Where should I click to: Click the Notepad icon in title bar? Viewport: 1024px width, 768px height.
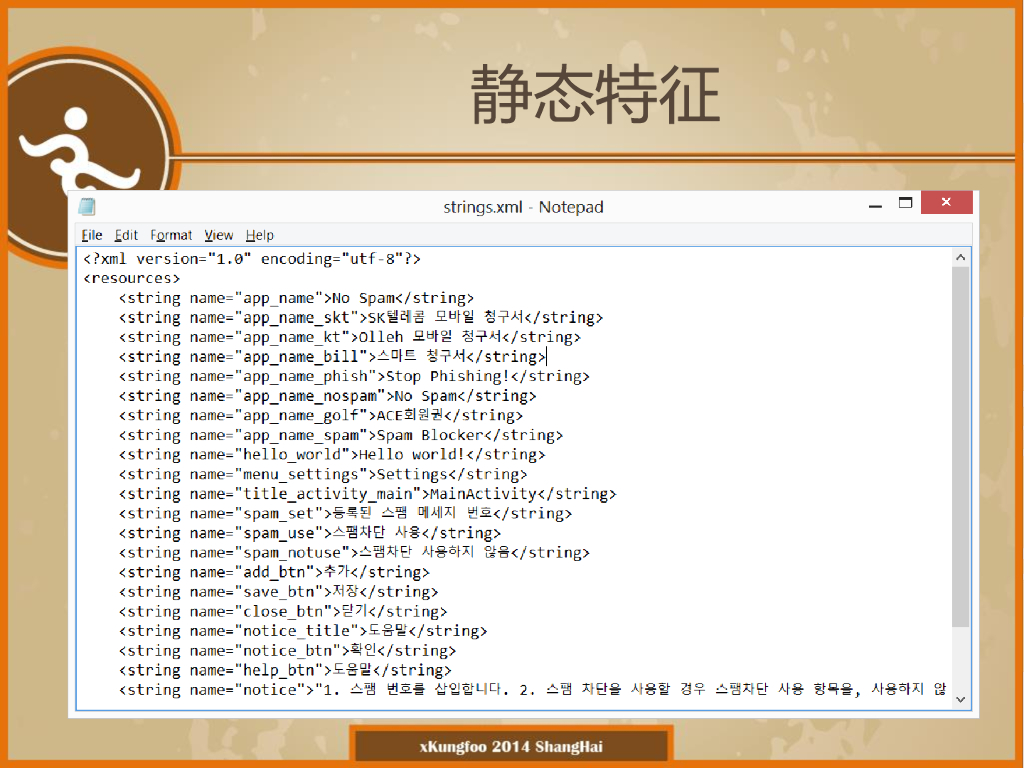(87, 207)
